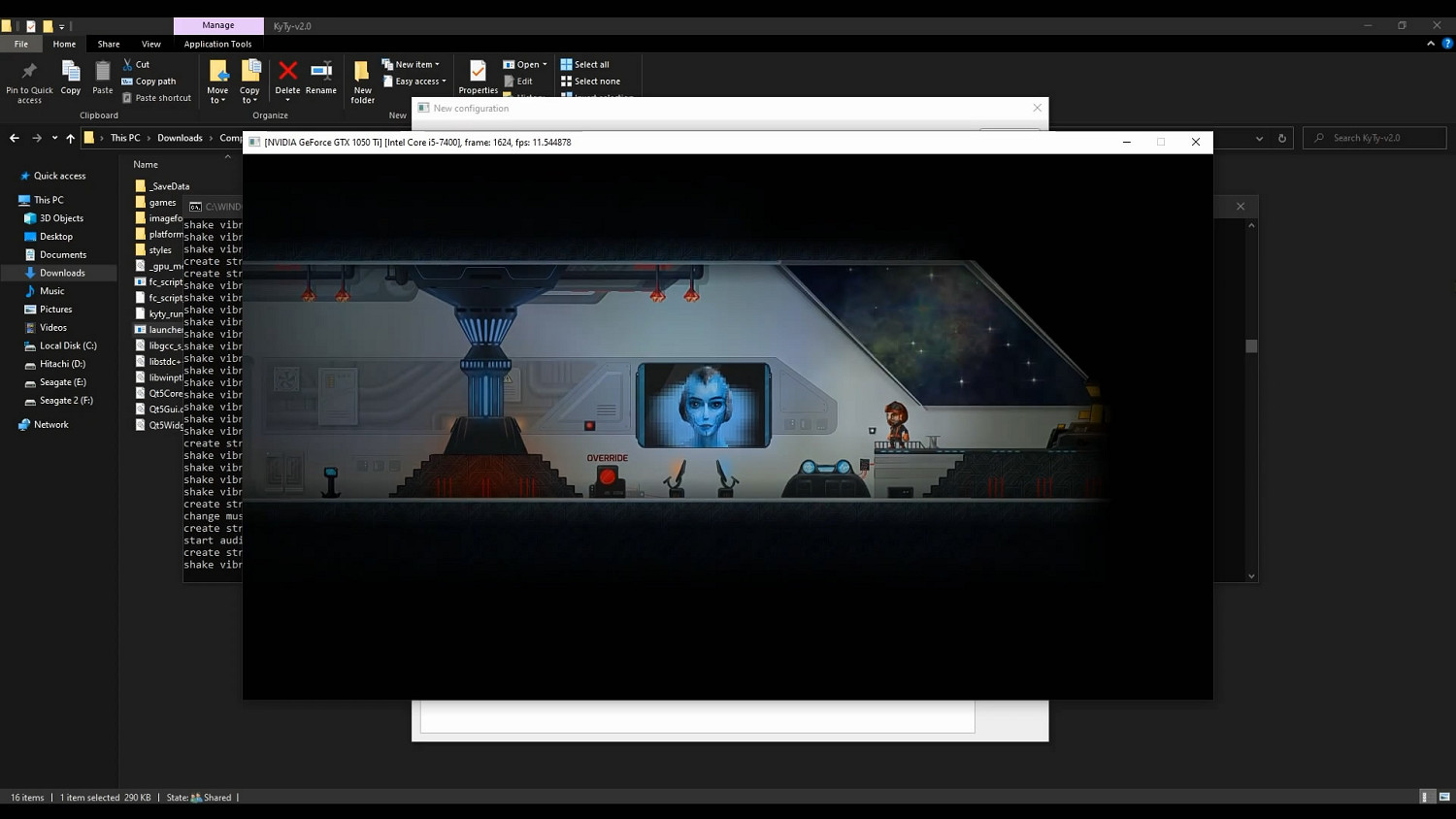Click the Cut scissors command
This screenshot has width=1456, height=819.
click(x=136, y=64)
